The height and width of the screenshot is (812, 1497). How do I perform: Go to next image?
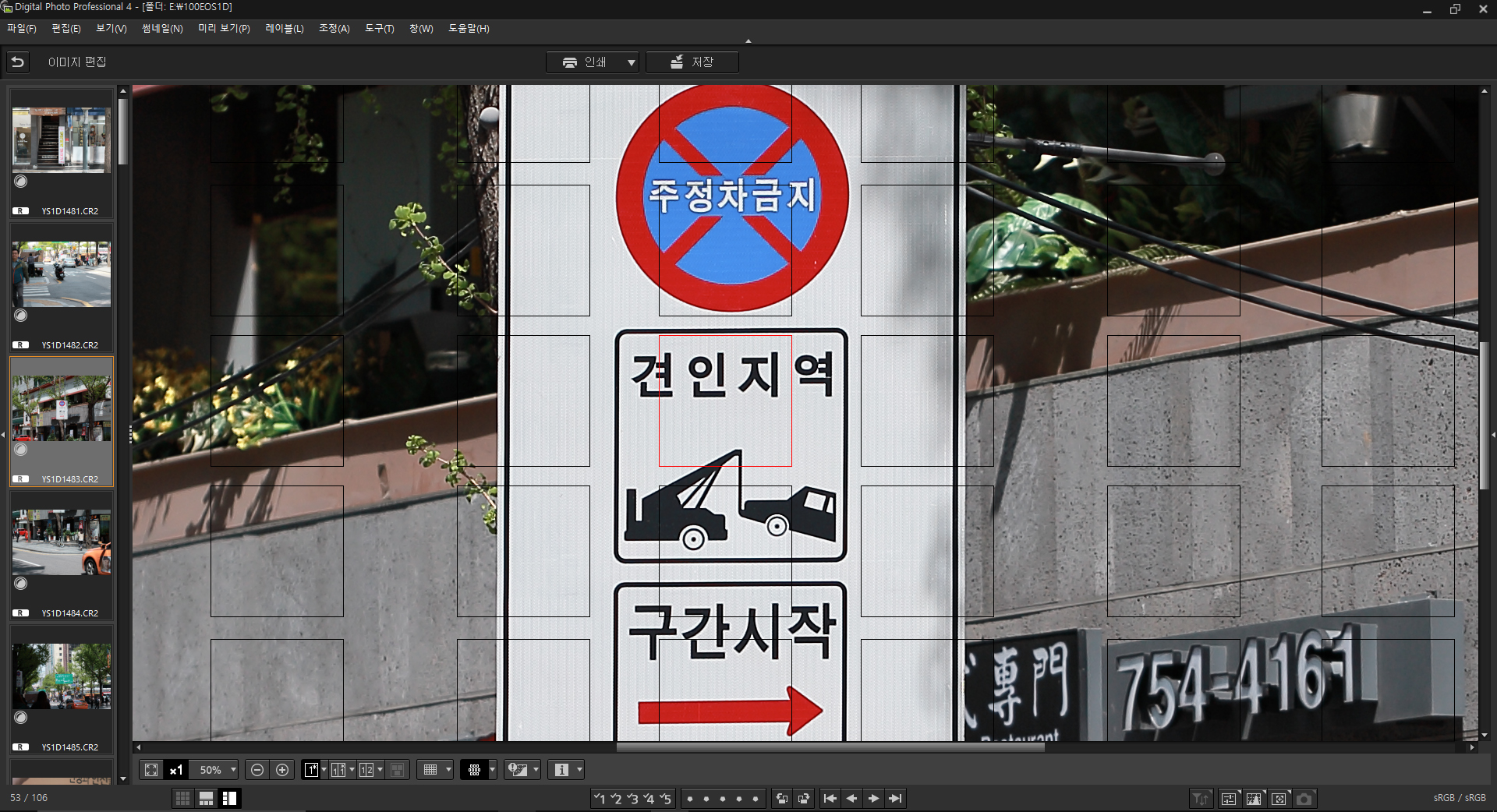873,798
